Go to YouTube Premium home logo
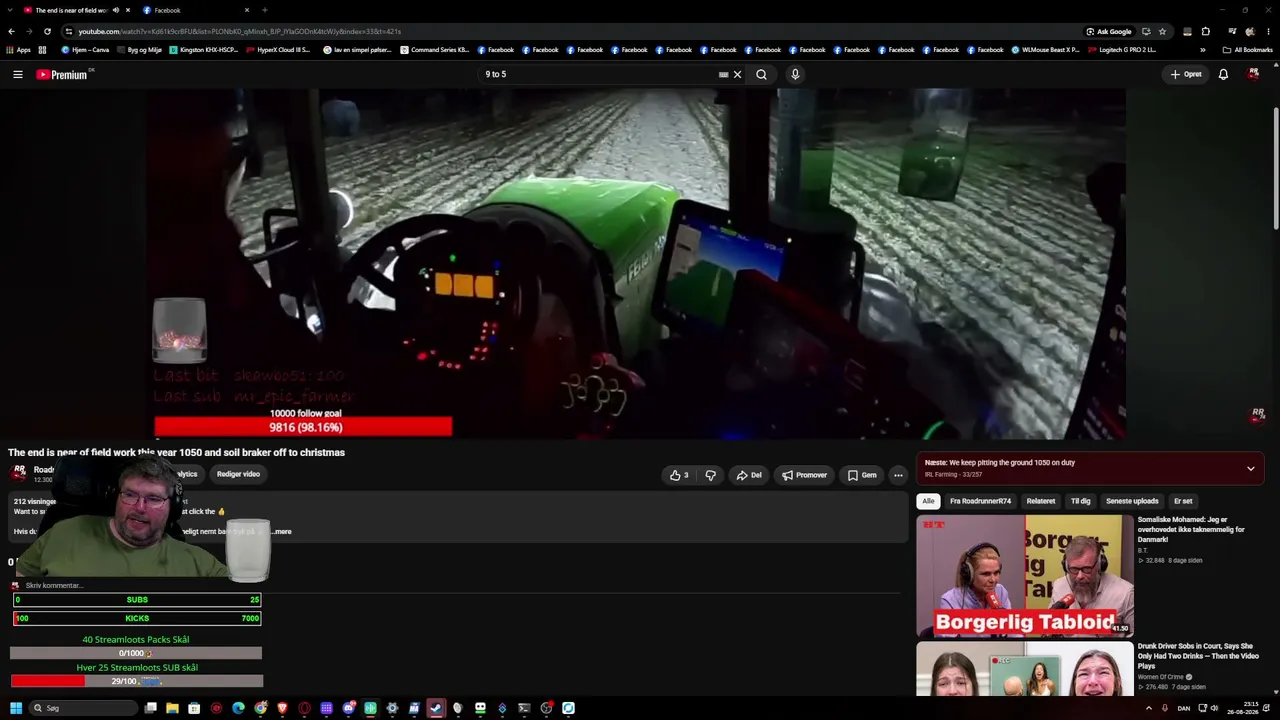 (x=63, y=74)
